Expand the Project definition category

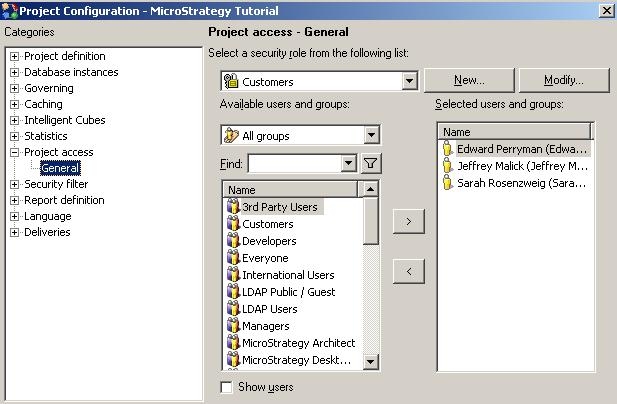[x=14, y=56]
